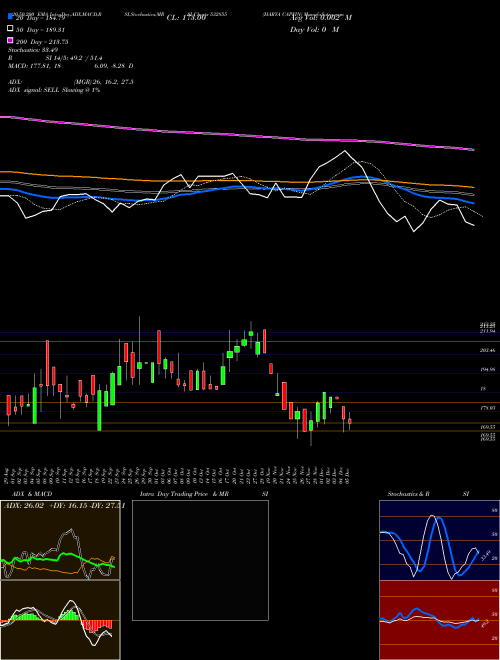Click the date labels on the candlestick x-axis
The image size is (500, 660).
coord(178,475)
